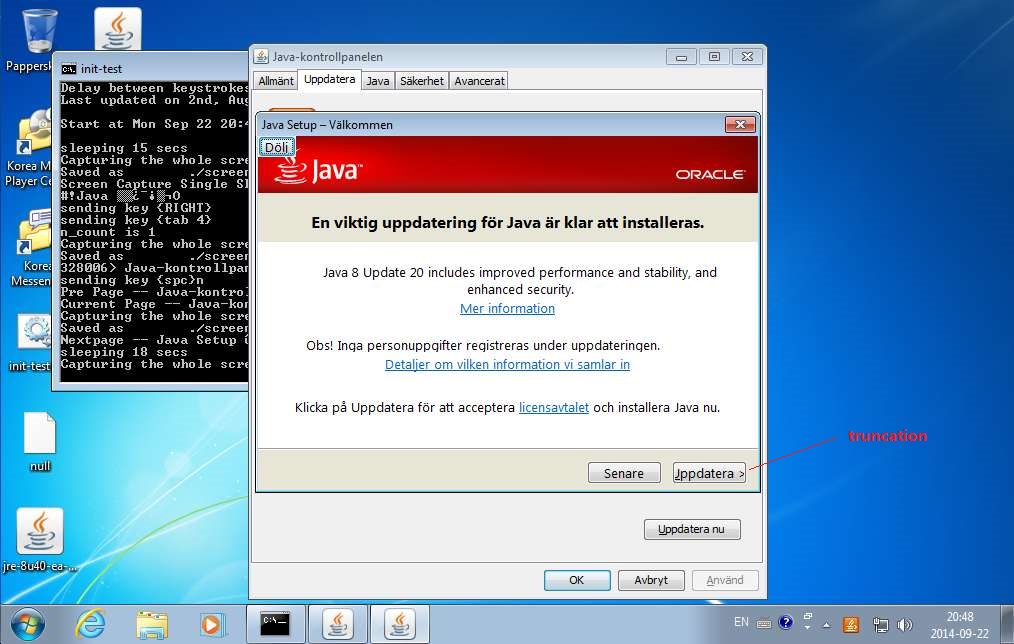Launch Internet Explorer from the taskbar
This screenshot has height=644, width=1014.
pos(90,623)
